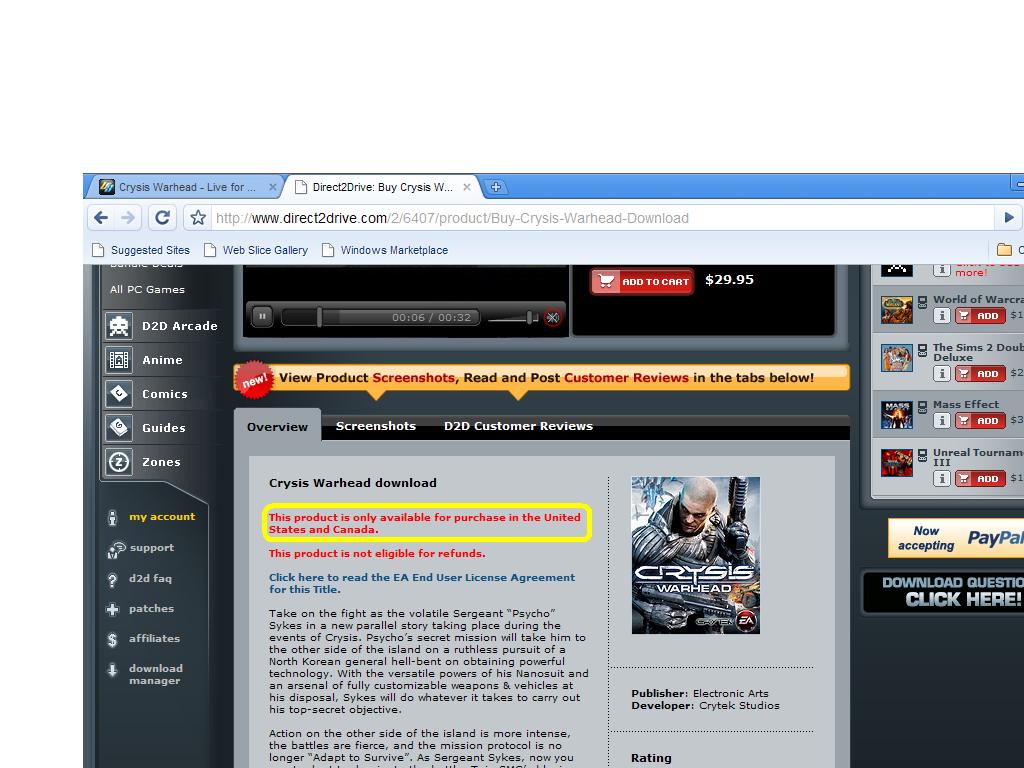Image resolution: width=1024 pixels, height=768 pixels.
Task: Bookmark page using the star icon
Action: click(198, 217)
